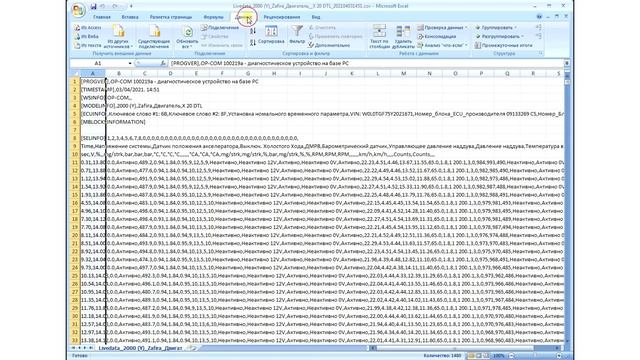The width and height of the screenshot is (640, 360).
Task: Open Дополнительно advanced filter options
Action: (329, 45)
